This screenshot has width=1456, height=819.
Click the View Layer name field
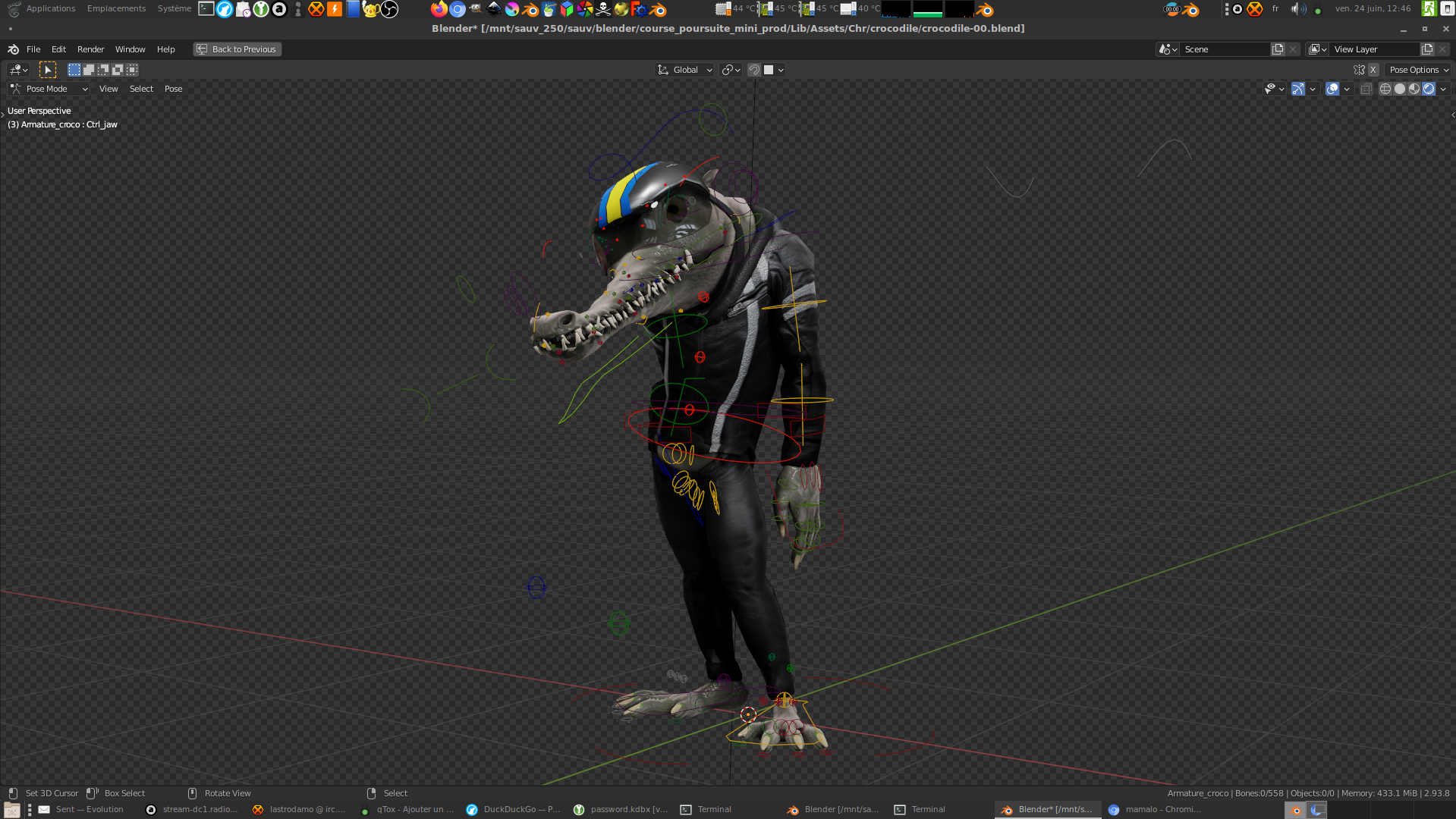coord(1374,49)
